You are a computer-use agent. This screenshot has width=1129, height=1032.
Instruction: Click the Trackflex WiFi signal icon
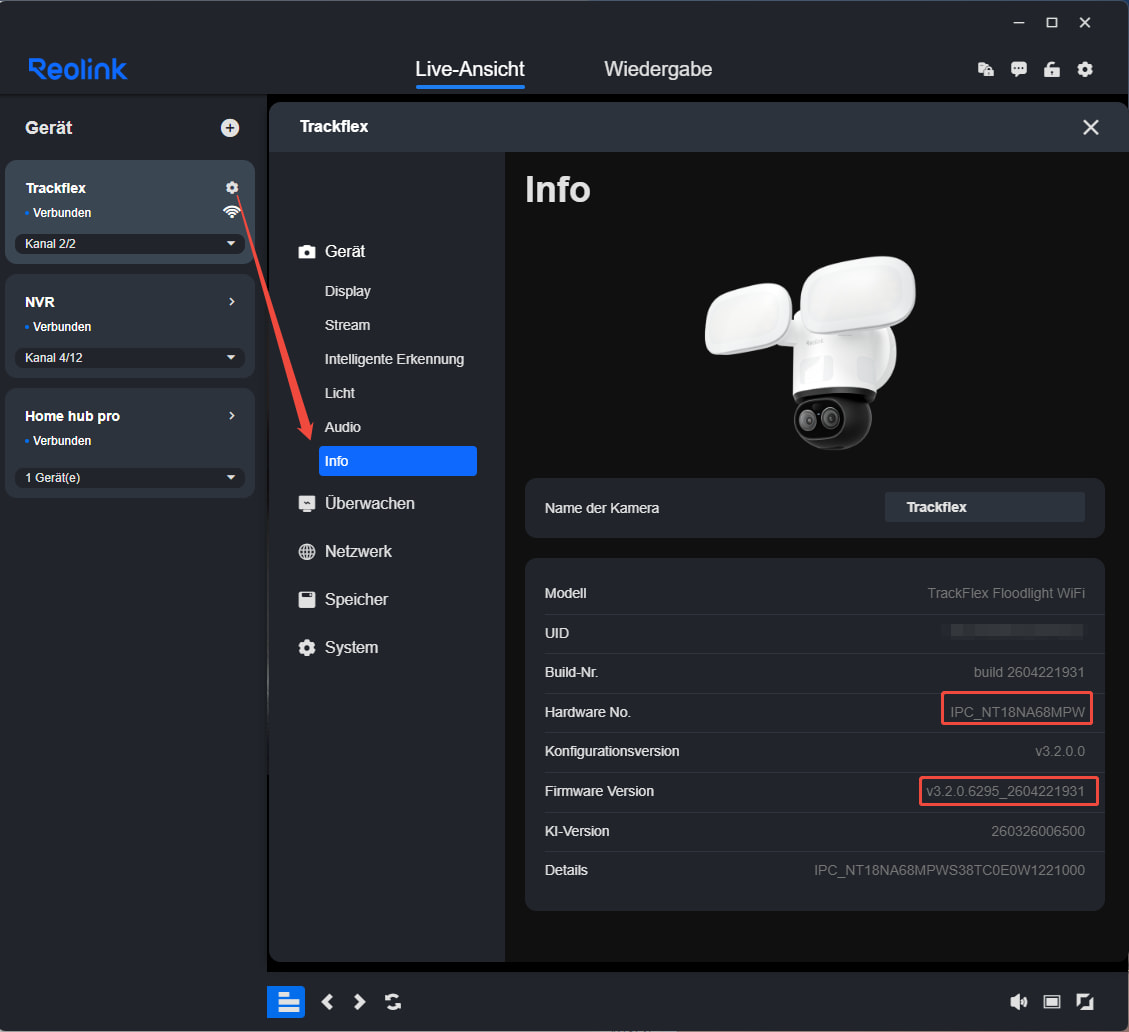pyautogui.click(x=231, y=212)
